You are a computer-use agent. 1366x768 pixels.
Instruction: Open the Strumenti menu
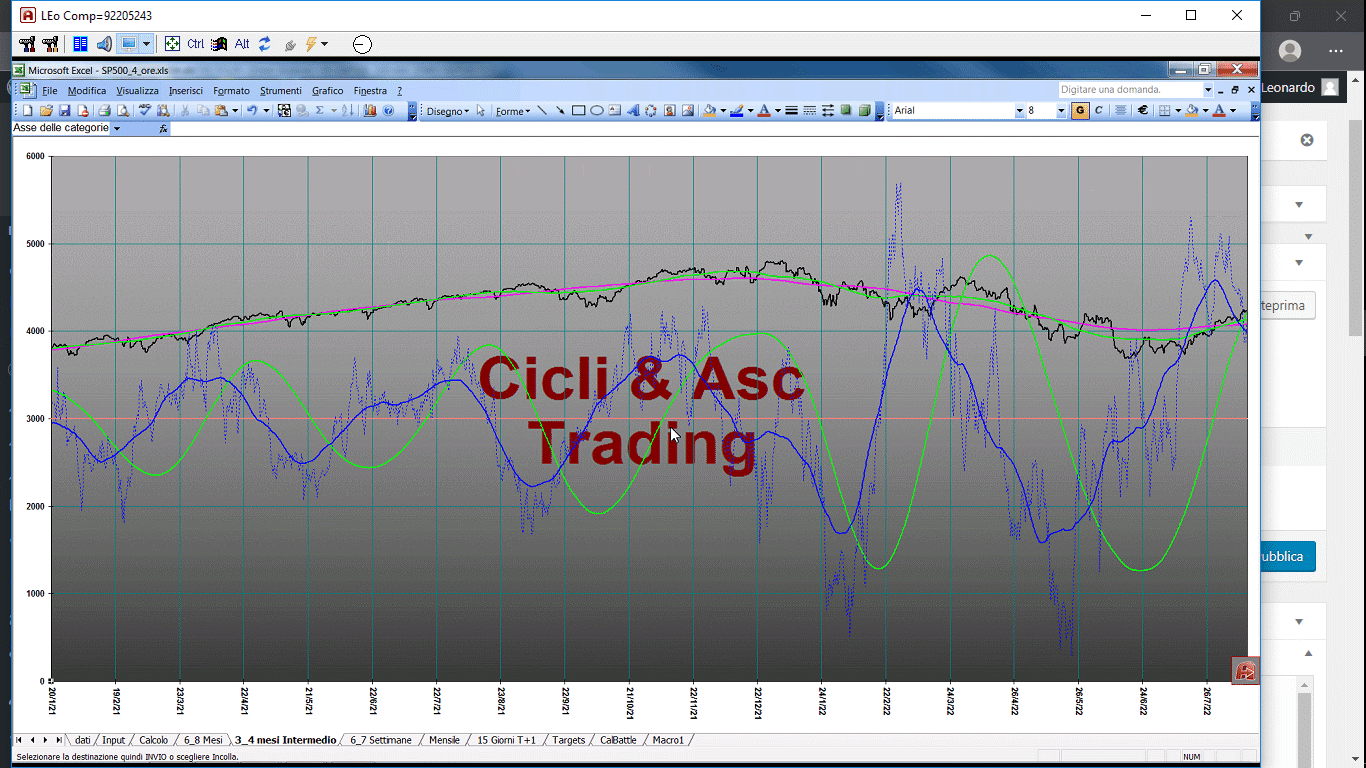point(281,91)
